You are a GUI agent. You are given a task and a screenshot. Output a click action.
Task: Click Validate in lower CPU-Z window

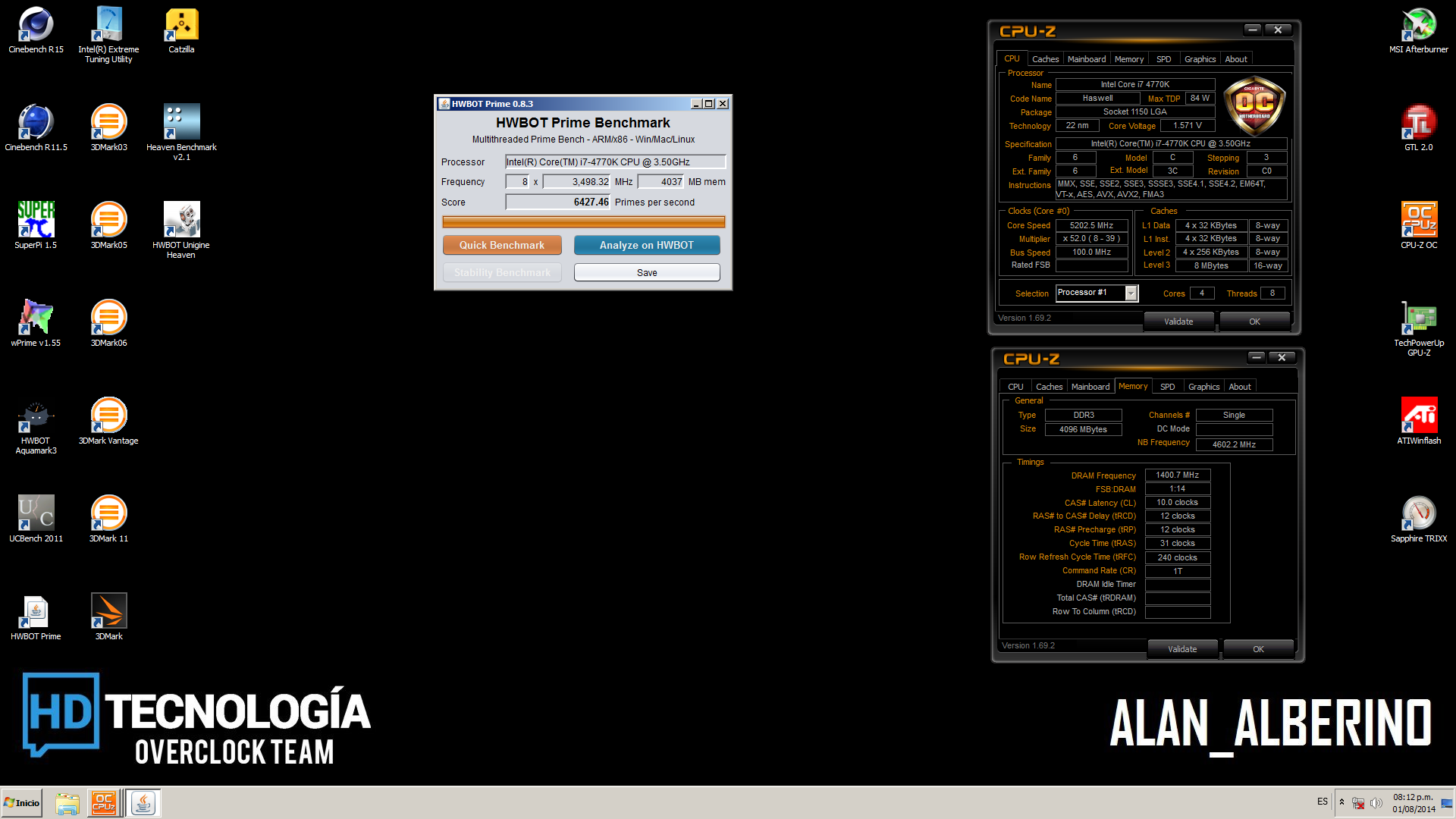pos(1182,649)
